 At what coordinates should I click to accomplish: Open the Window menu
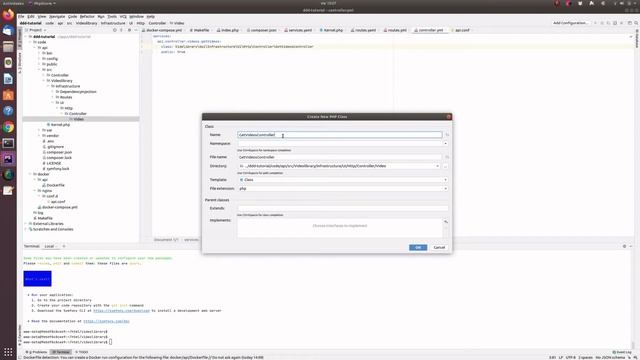click(x=136, y=17)
